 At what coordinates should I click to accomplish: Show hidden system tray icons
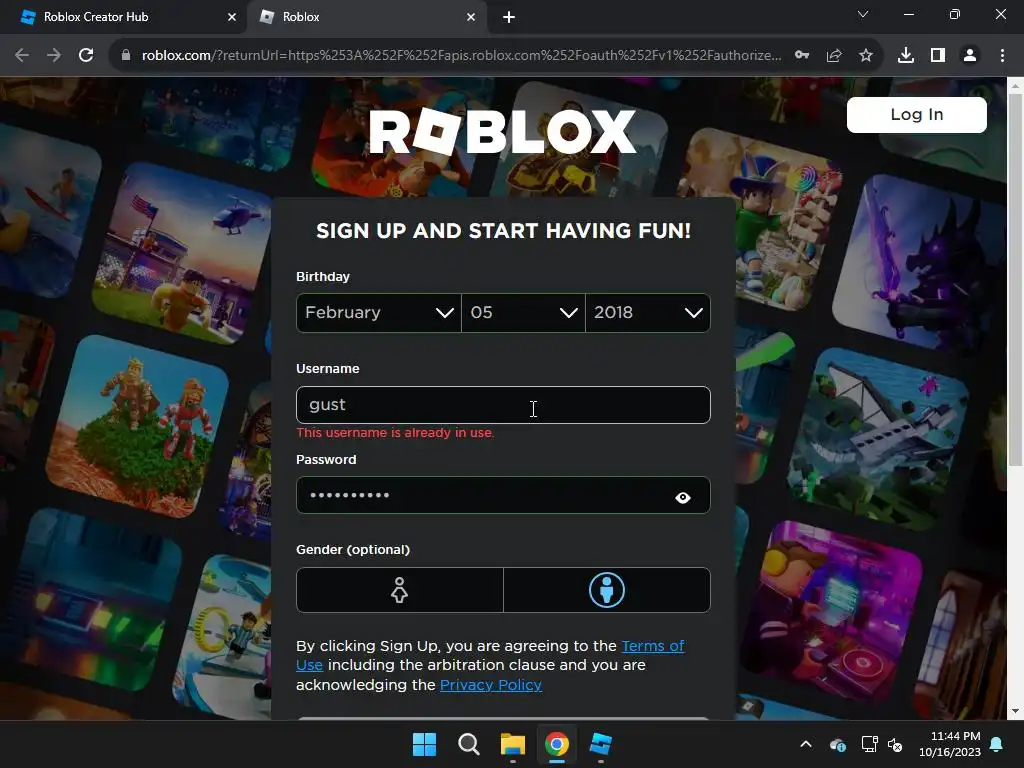pos(806,744)
